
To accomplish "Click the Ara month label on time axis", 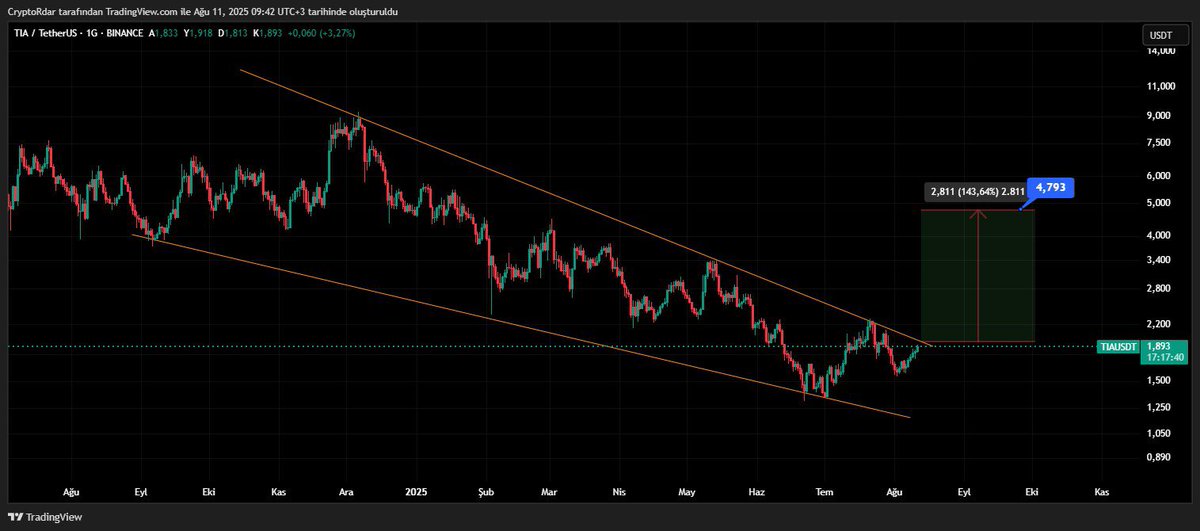I will 347,493.
